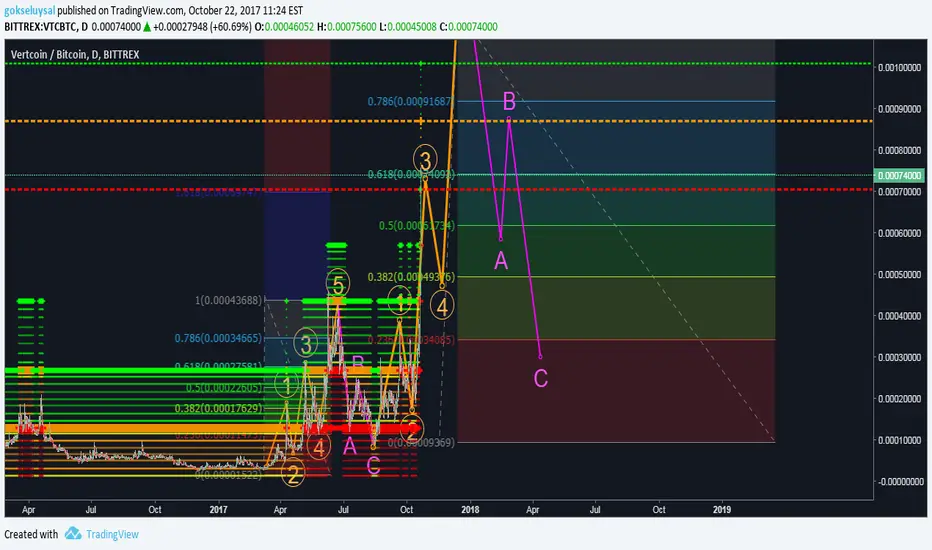Click the 0.00100000 price axis label
The image size is (932, 550).
point(899,67)
